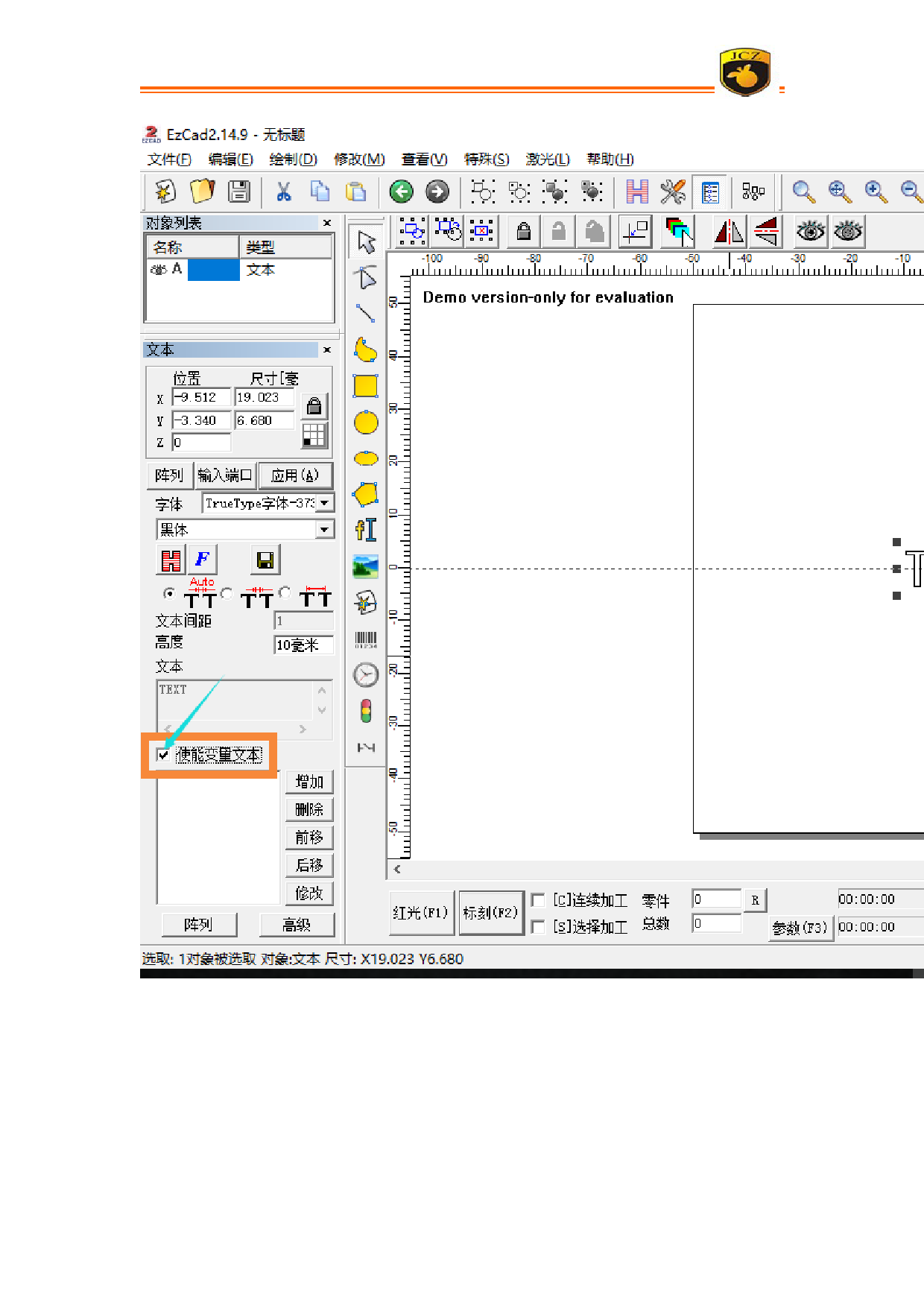Uncheck the 使能变量文本 checkbox
Screen dimensions: 924x1307
pyautogui.click(x=163, y=755)
